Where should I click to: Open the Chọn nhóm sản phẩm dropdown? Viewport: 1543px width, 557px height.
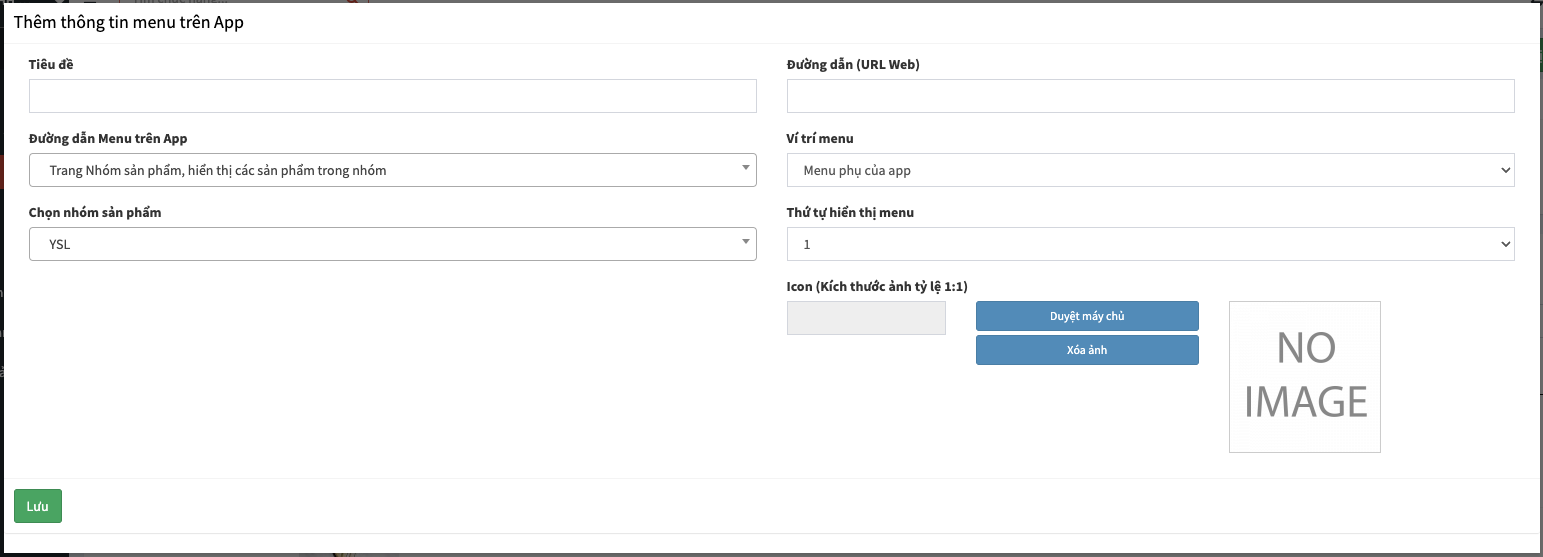392,244
